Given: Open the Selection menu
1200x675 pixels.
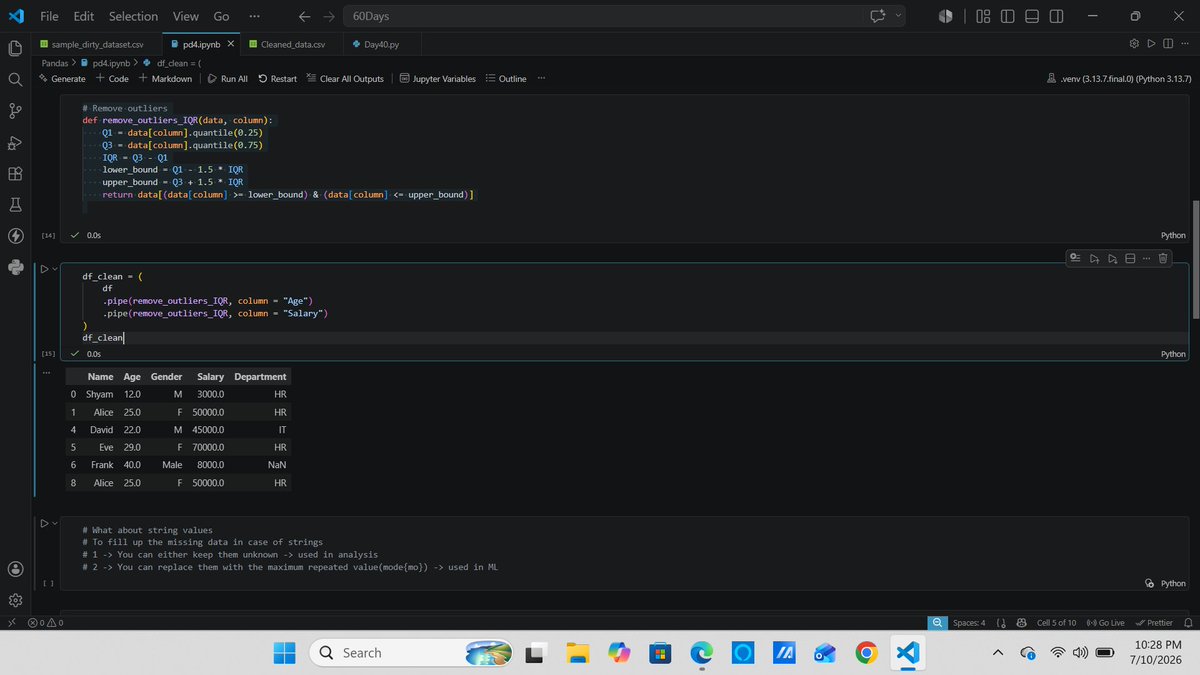Looking at the screenshot, I should tap(133, 16).
